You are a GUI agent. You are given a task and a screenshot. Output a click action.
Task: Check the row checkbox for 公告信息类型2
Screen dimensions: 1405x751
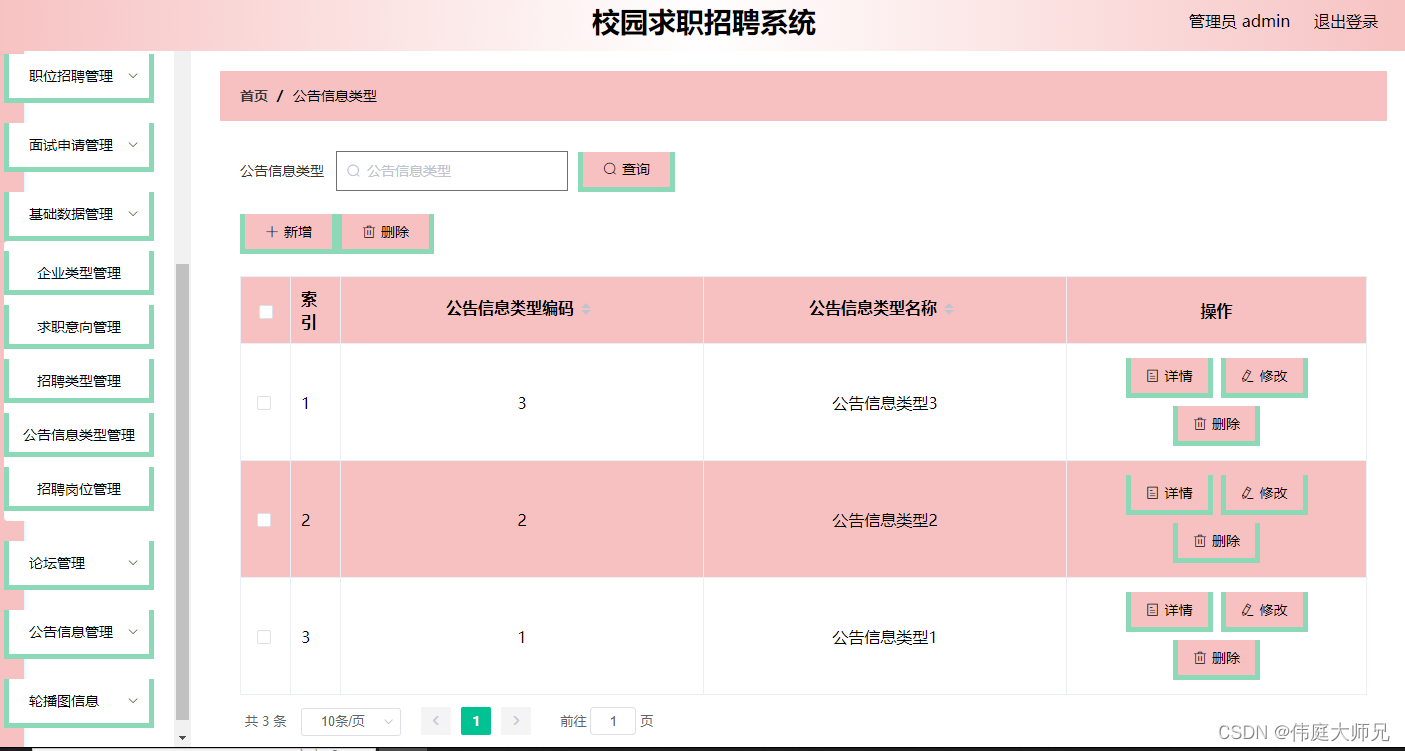[x=264, y=520]
